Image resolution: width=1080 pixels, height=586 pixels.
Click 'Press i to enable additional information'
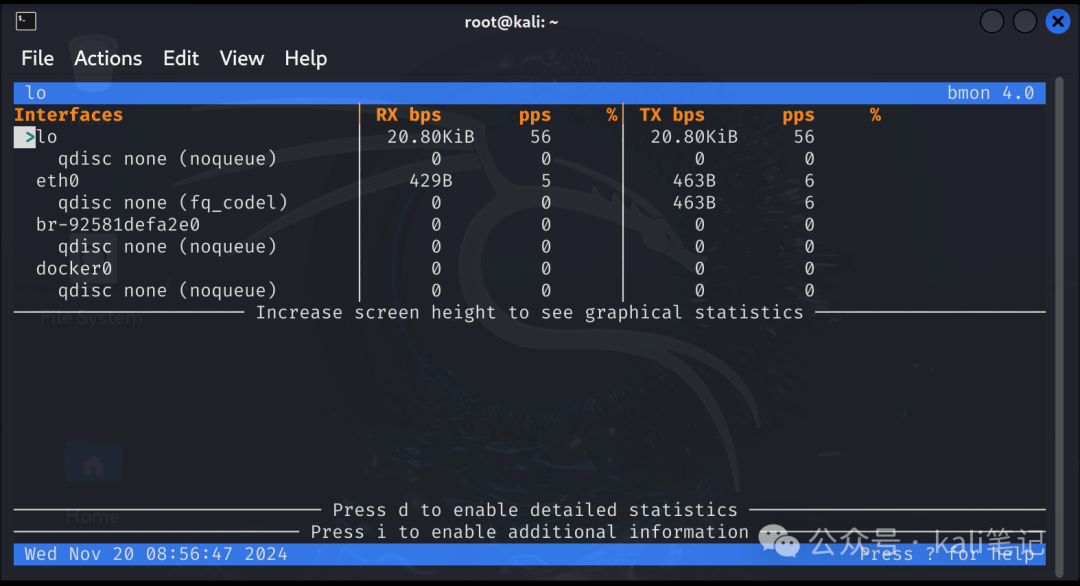click(x=530, y=532)
